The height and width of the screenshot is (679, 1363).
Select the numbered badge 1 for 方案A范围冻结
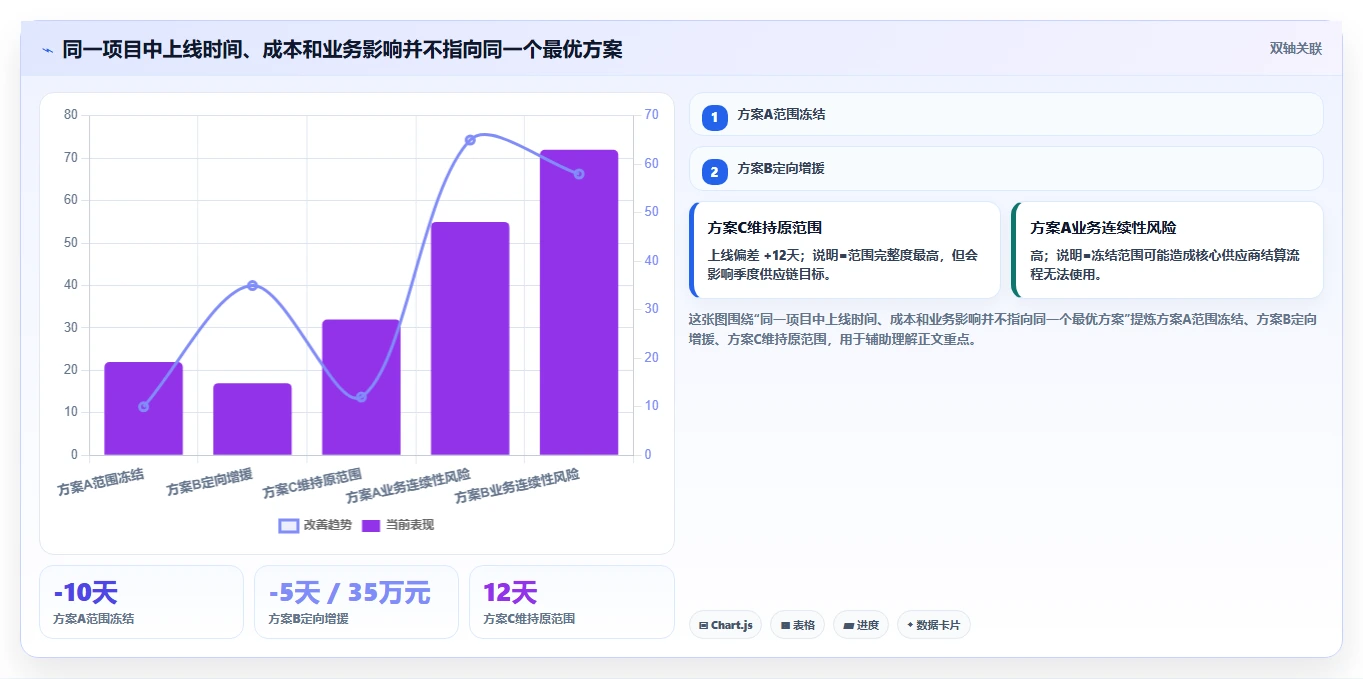[714, 118]
